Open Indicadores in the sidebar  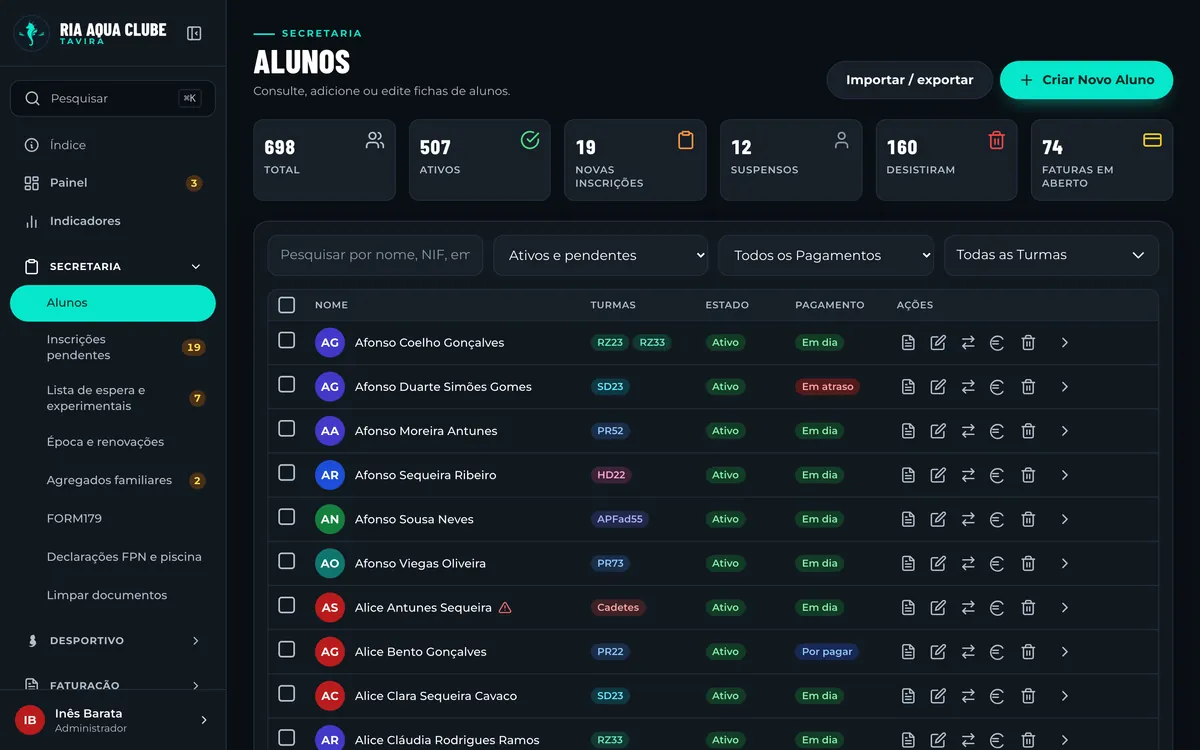(x=112, y=221)
